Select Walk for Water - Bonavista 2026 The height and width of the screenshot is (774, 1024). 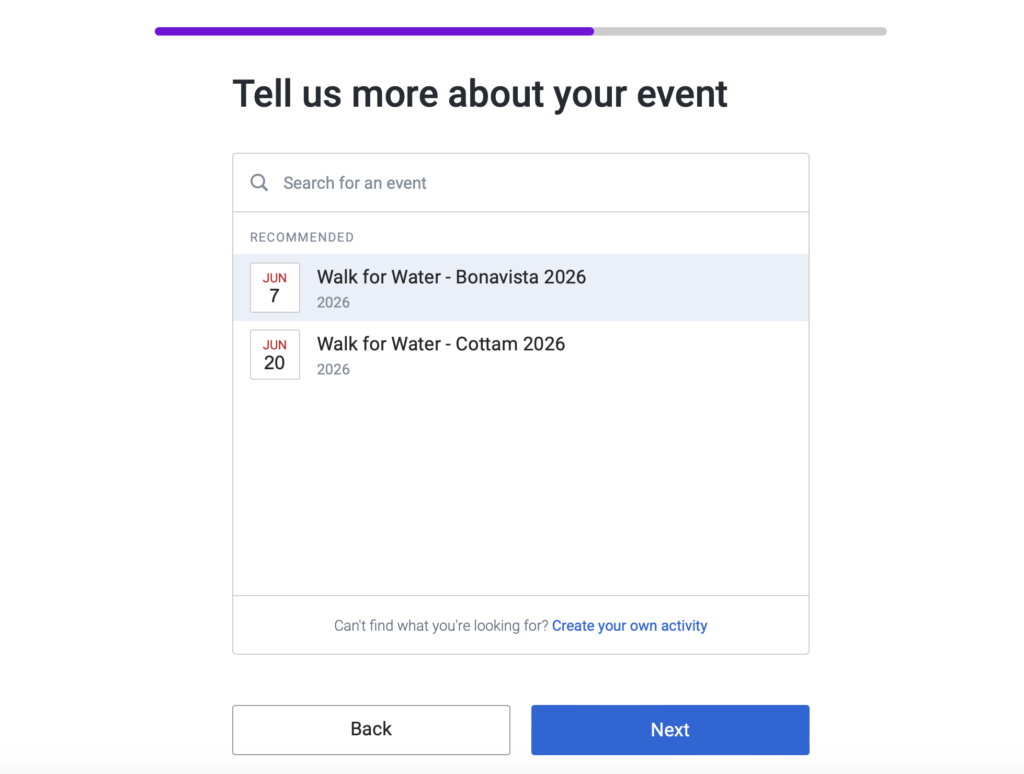tap(451, 277)
